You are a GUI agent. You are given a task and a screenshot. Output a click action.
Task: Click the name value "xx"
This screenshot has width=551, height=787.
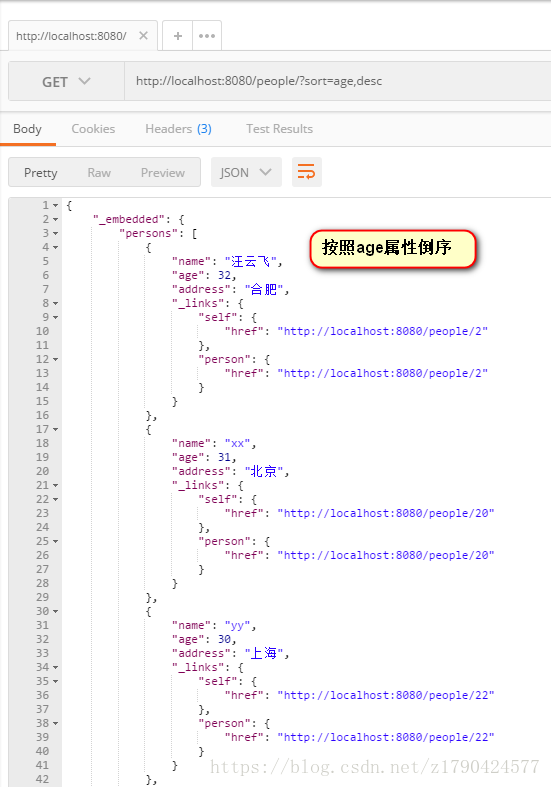(x=237, y=443)
